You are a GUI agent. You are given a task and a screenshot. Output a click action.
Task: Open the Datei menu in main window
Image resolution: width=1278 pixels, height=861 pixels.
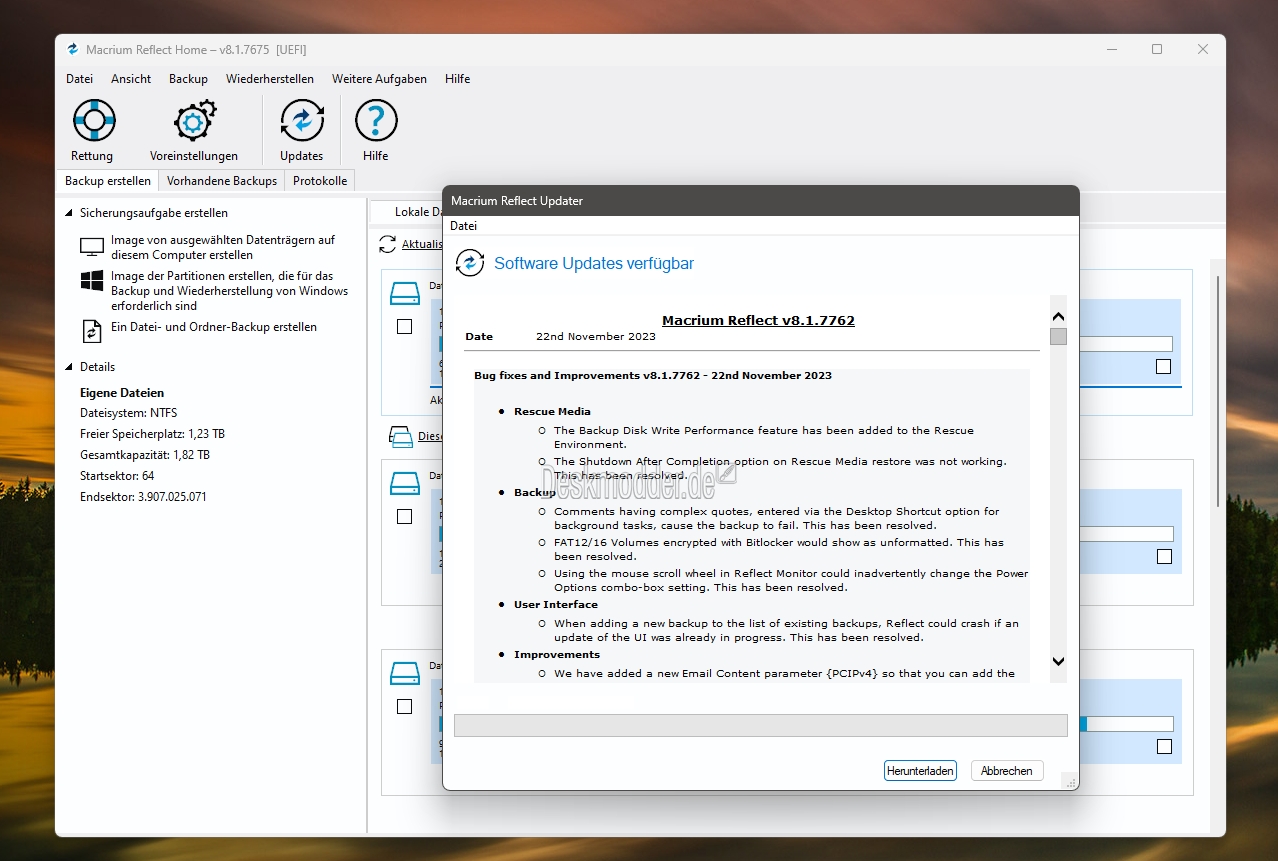pos(79,79)
